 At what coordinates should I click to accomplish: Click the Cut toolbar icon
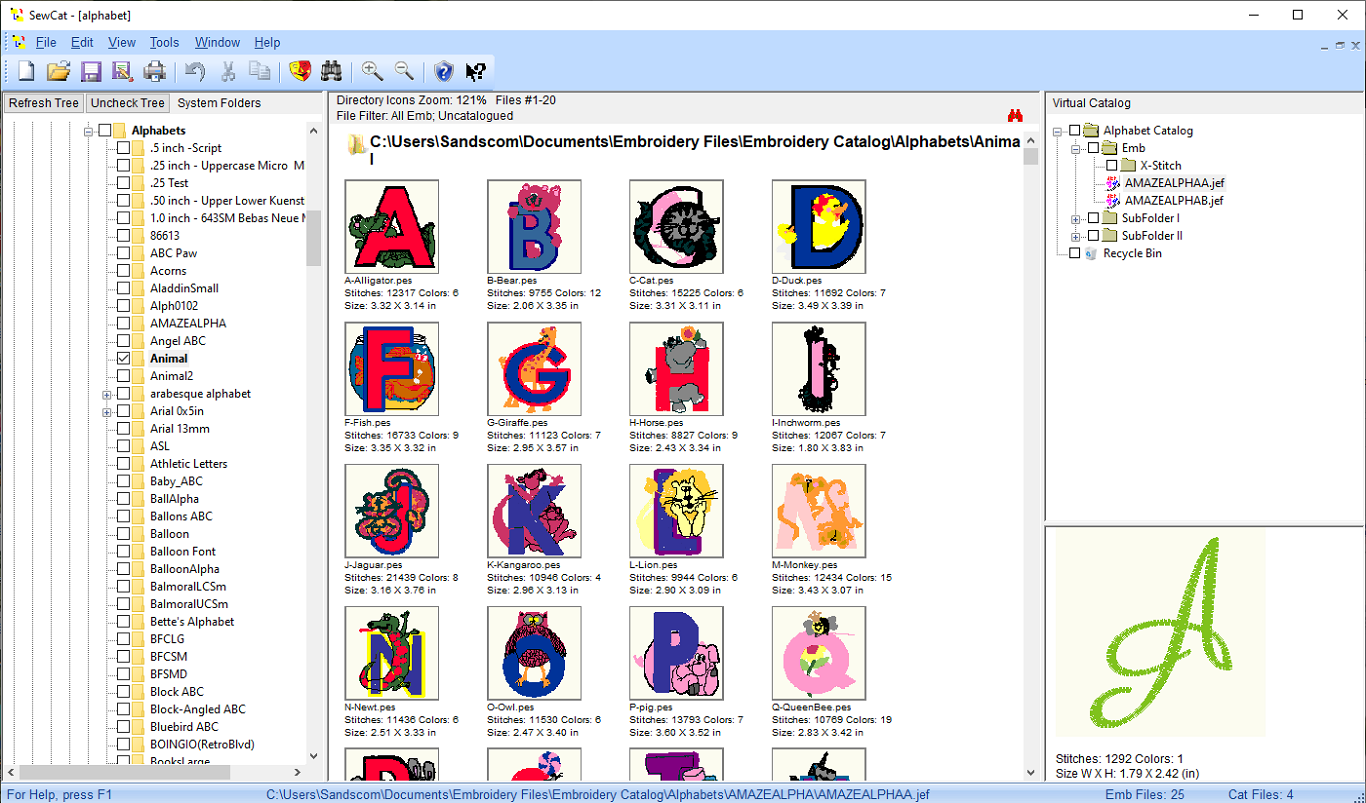[227, 71]
